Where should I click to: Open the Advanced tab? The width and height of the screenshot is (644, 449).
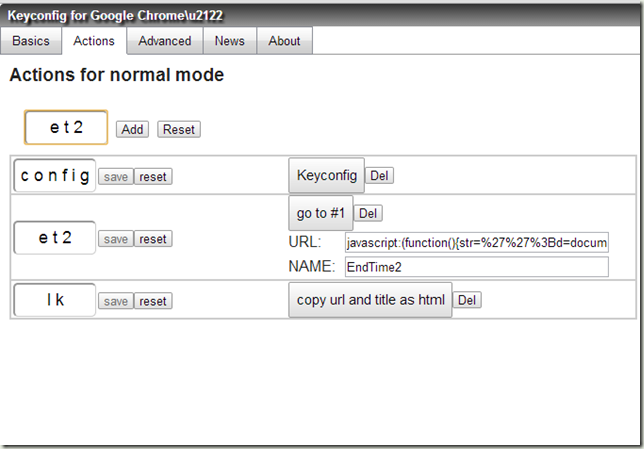coord(165,41)
